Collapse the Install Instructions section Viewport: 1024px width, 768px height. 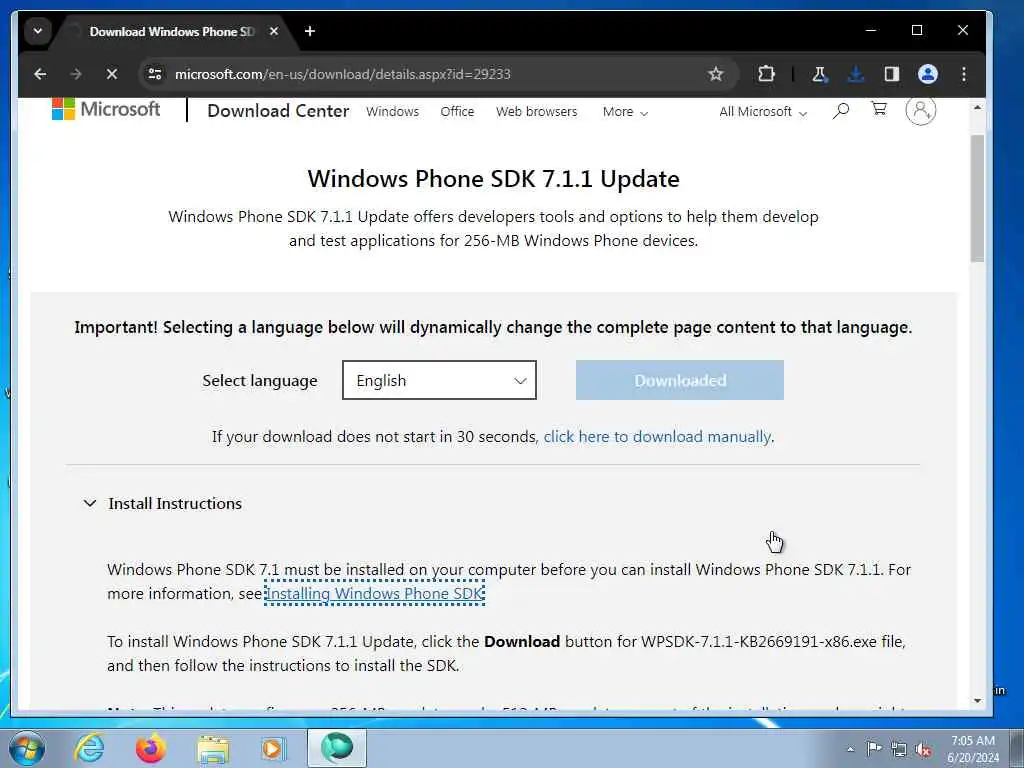162,504
